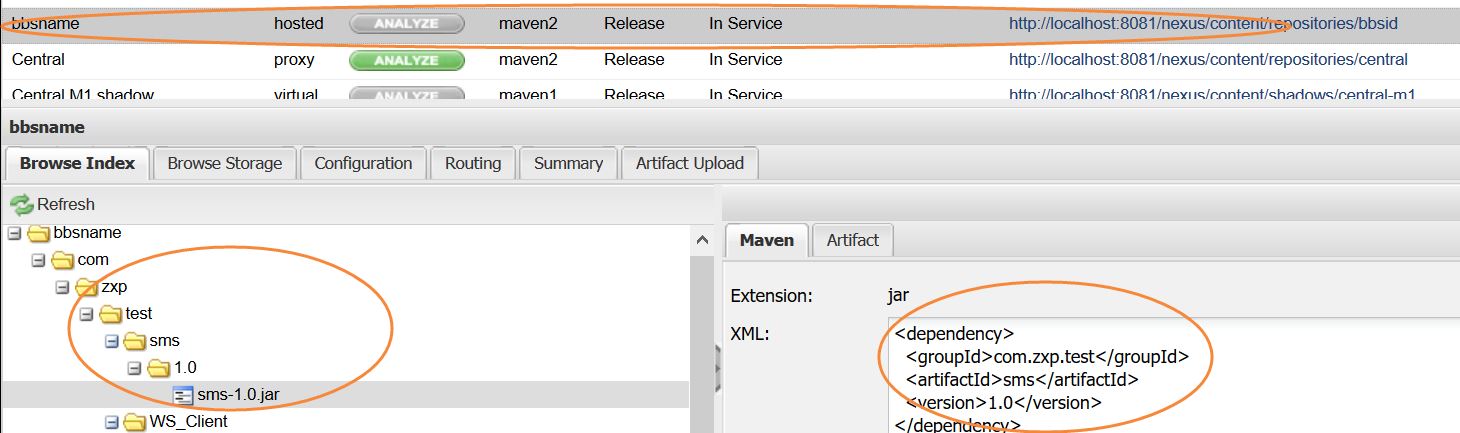Switch to the Artifact detail tab
This screenshot has height=433, width=1460.
coord(852,240)
